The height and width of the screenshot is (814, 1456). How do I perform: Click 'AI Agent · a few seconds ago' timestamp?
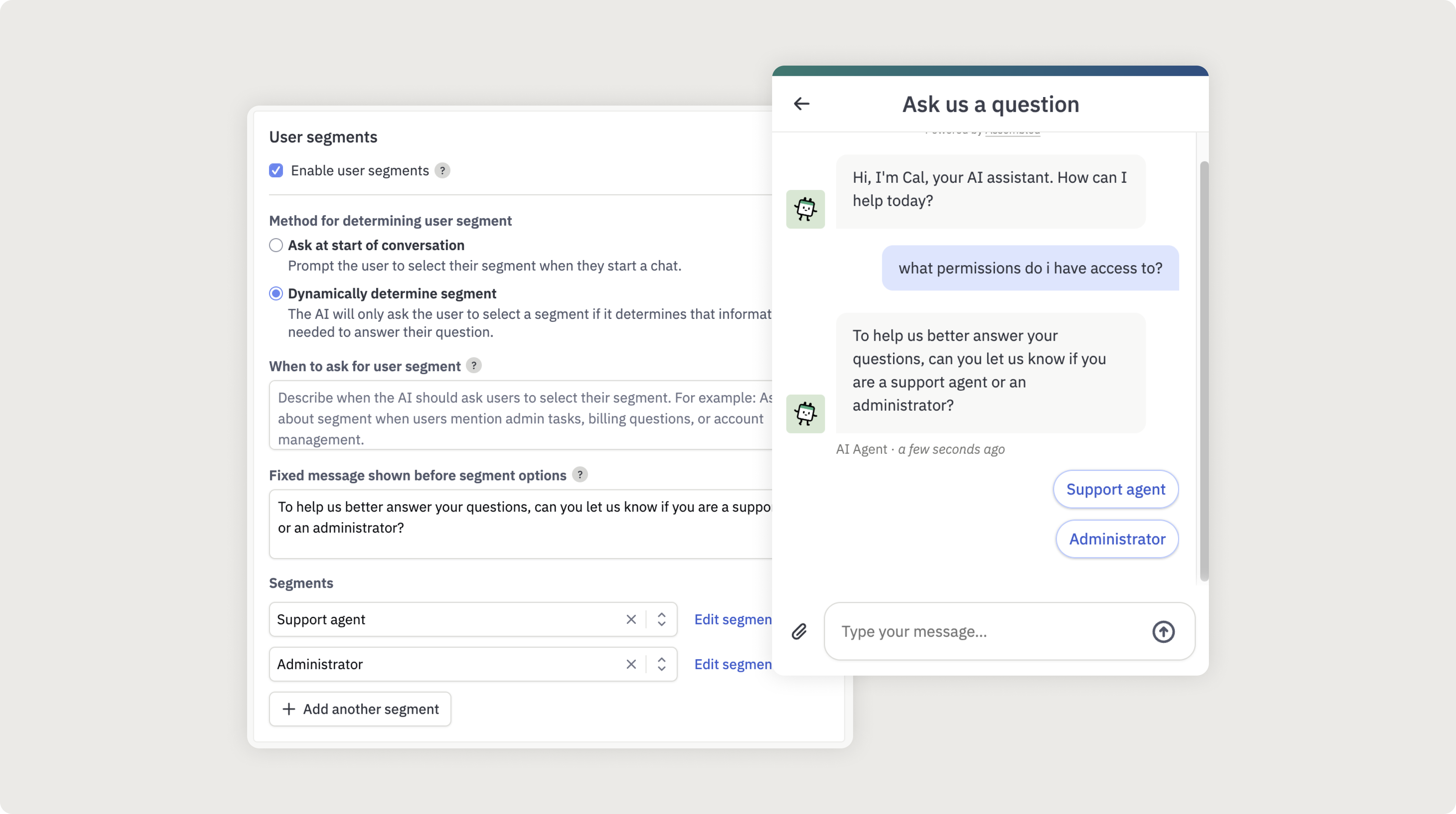pos(920,449)
